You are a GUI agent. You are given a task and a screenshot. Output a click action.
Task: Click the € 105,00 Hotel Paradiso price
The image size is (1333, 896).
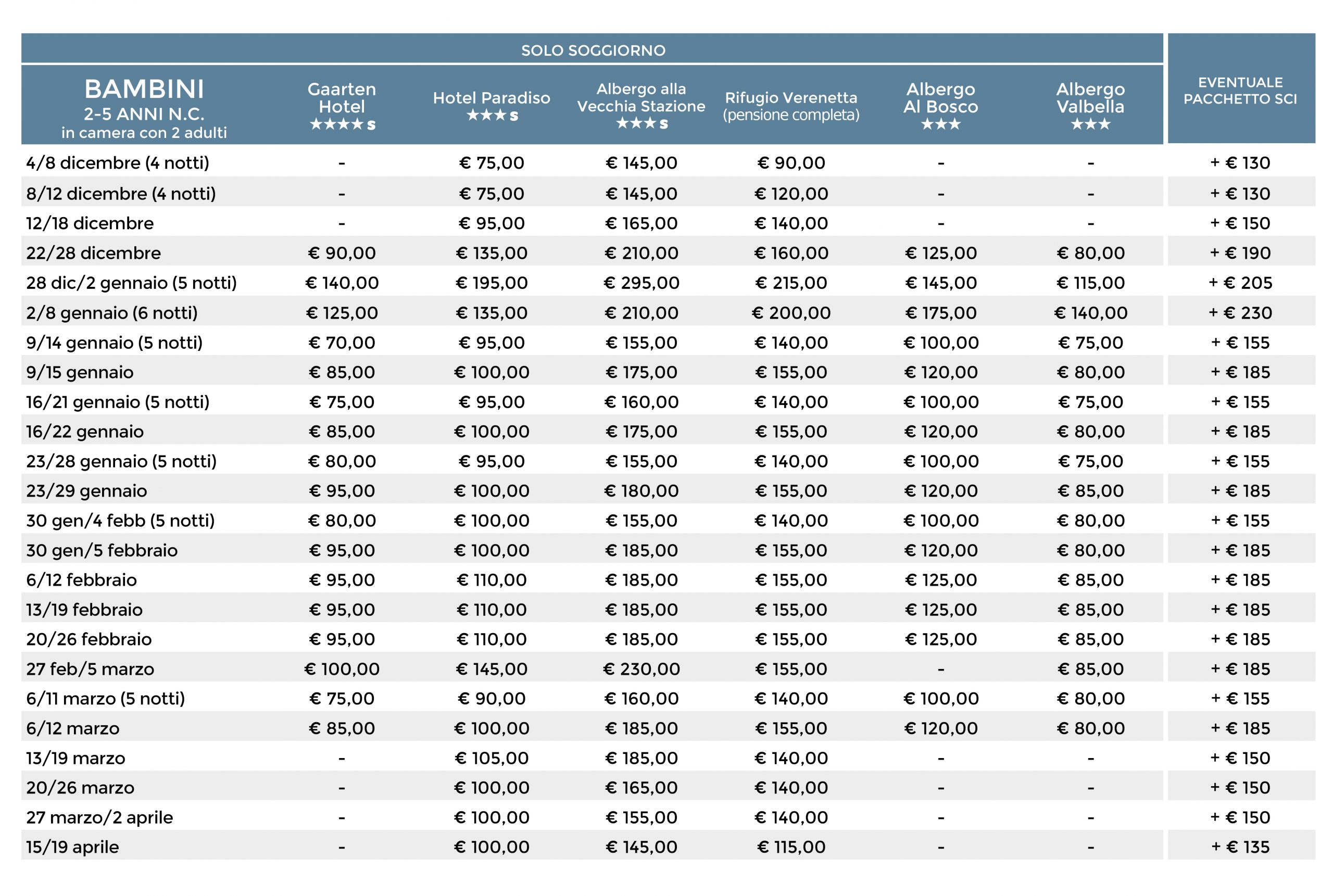[492, 758]
